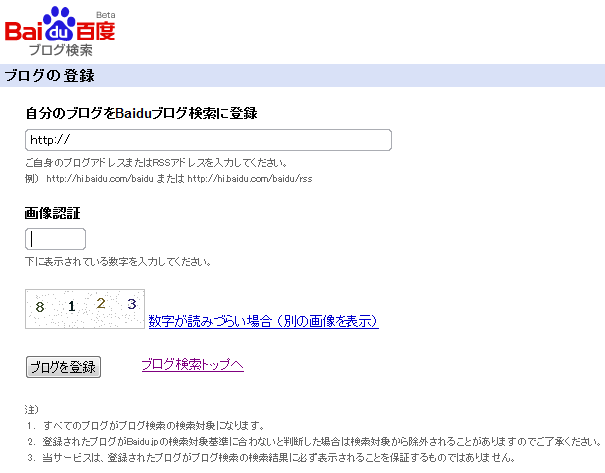Focus the blog URL input field
This screenshot has height=473, width=605.
[208, 140]
